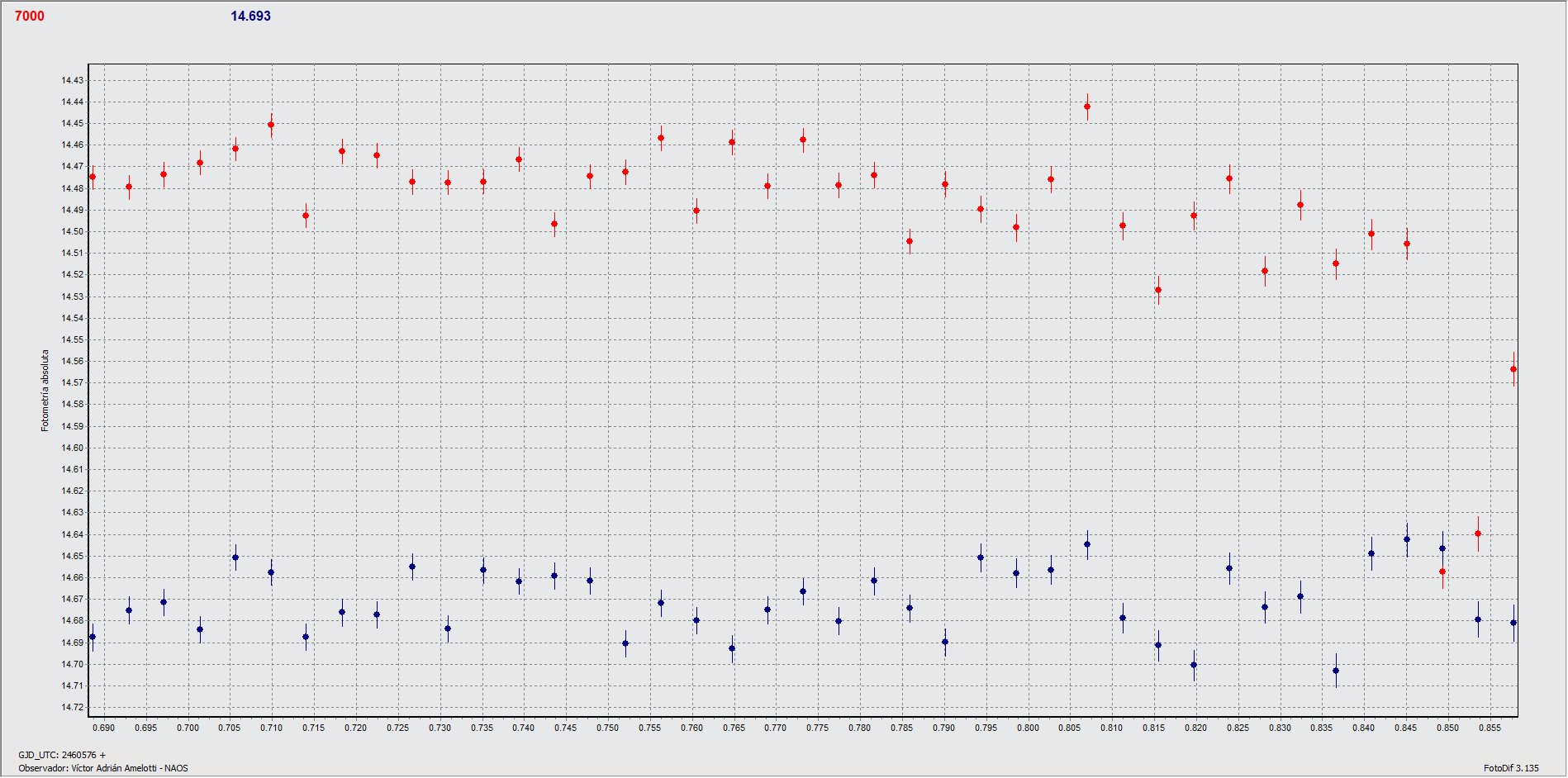Image resolution: width=1568 pixels, height=778 pixels.
Task: Select the red point near 14.56 at right edge
Action: [1513, 369]
